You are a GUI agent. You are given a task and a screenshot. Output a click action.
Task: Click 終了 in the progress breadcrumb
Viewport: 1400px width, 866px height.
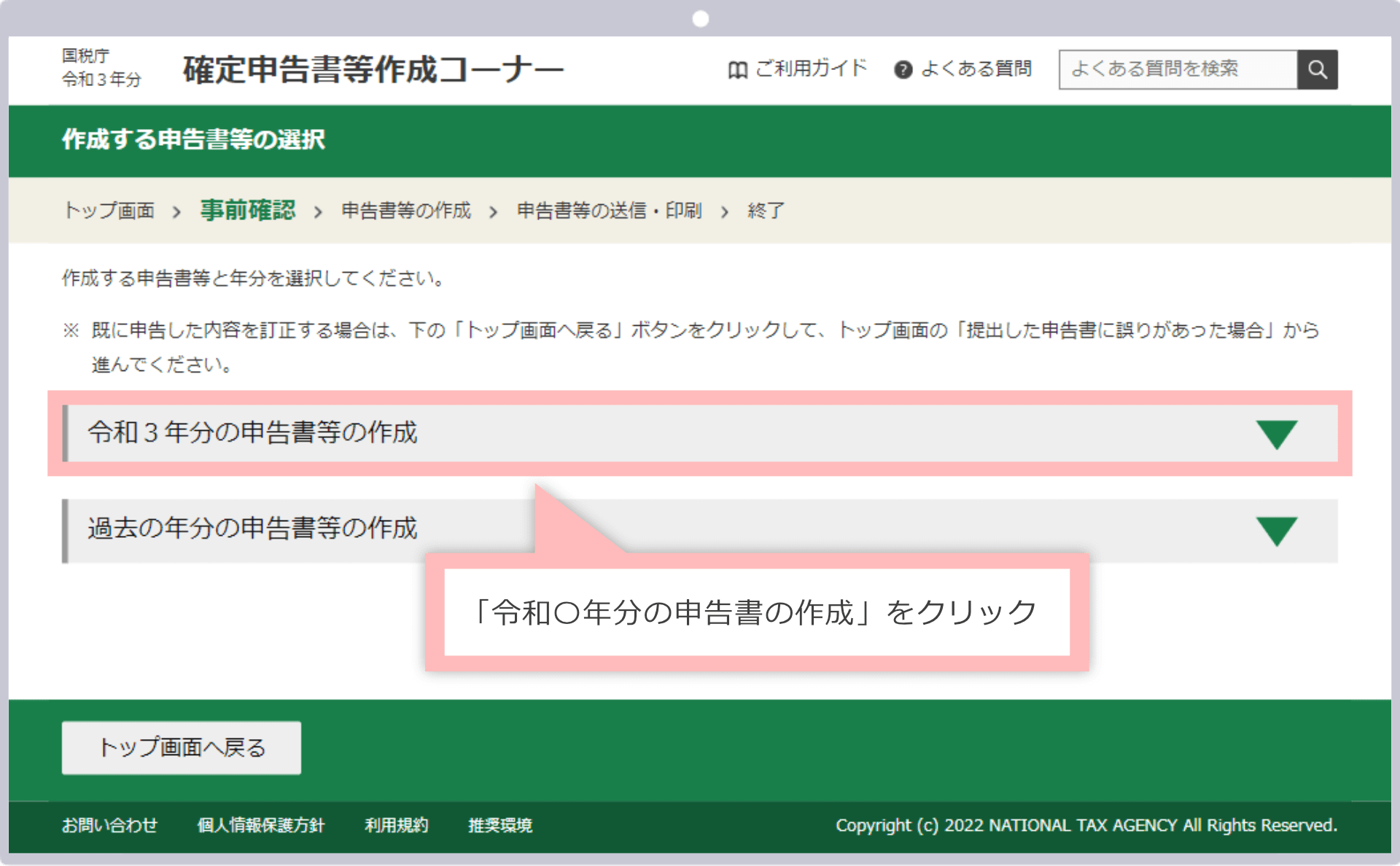point(765,210)
